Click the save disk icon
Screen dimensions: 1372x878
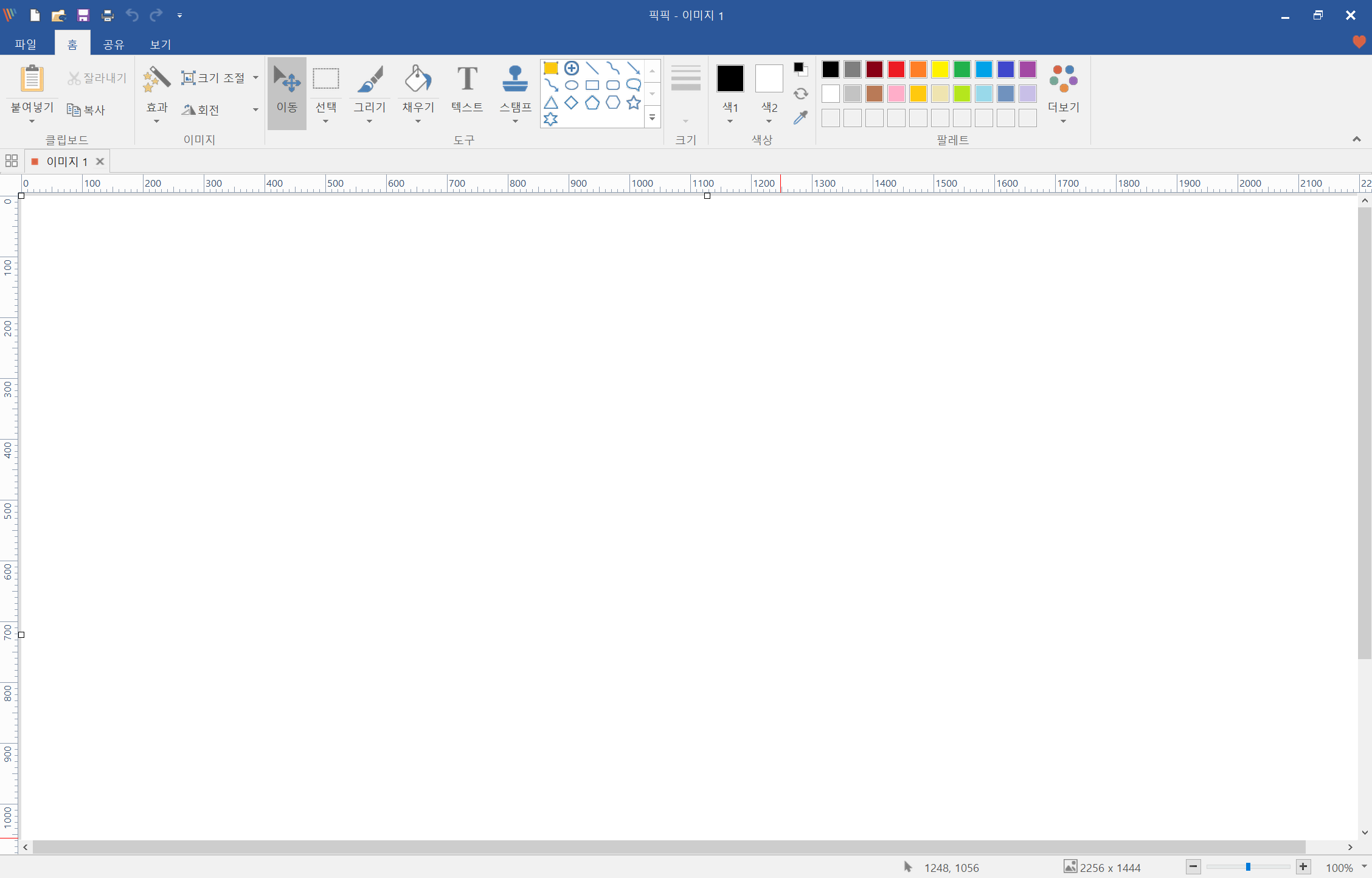[83, 15]
